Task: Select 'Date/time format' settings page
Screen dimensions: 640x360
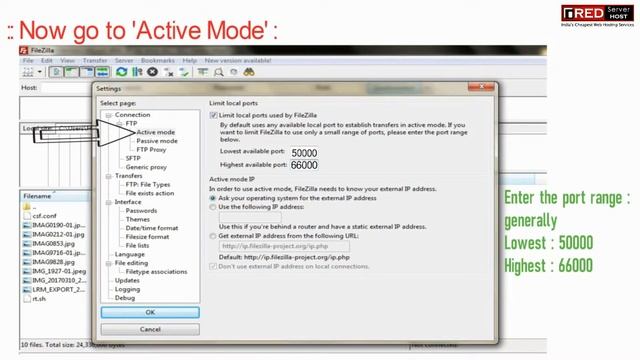Action: [x=152, y=228]
